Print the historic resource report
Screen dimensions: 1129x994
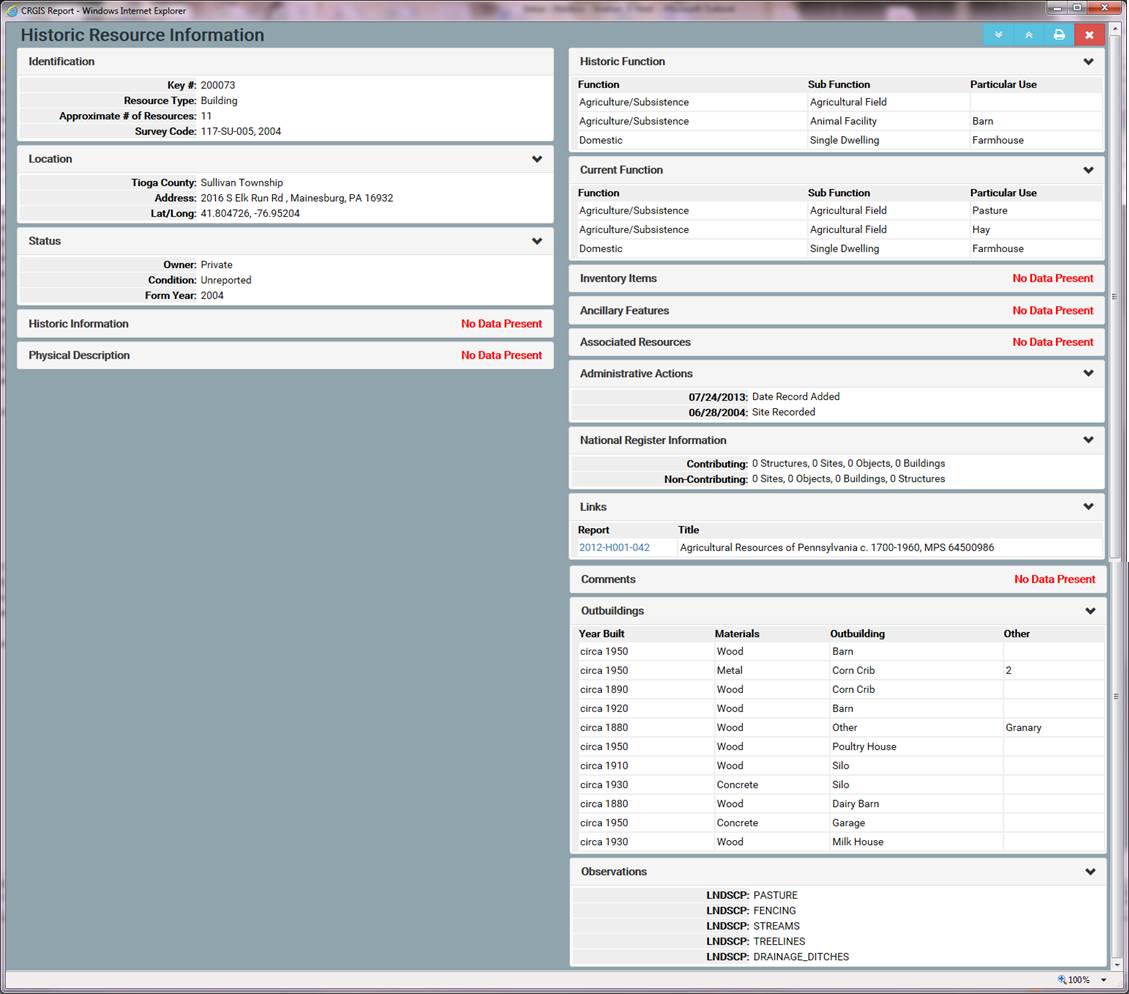[x=1059, y=35]
